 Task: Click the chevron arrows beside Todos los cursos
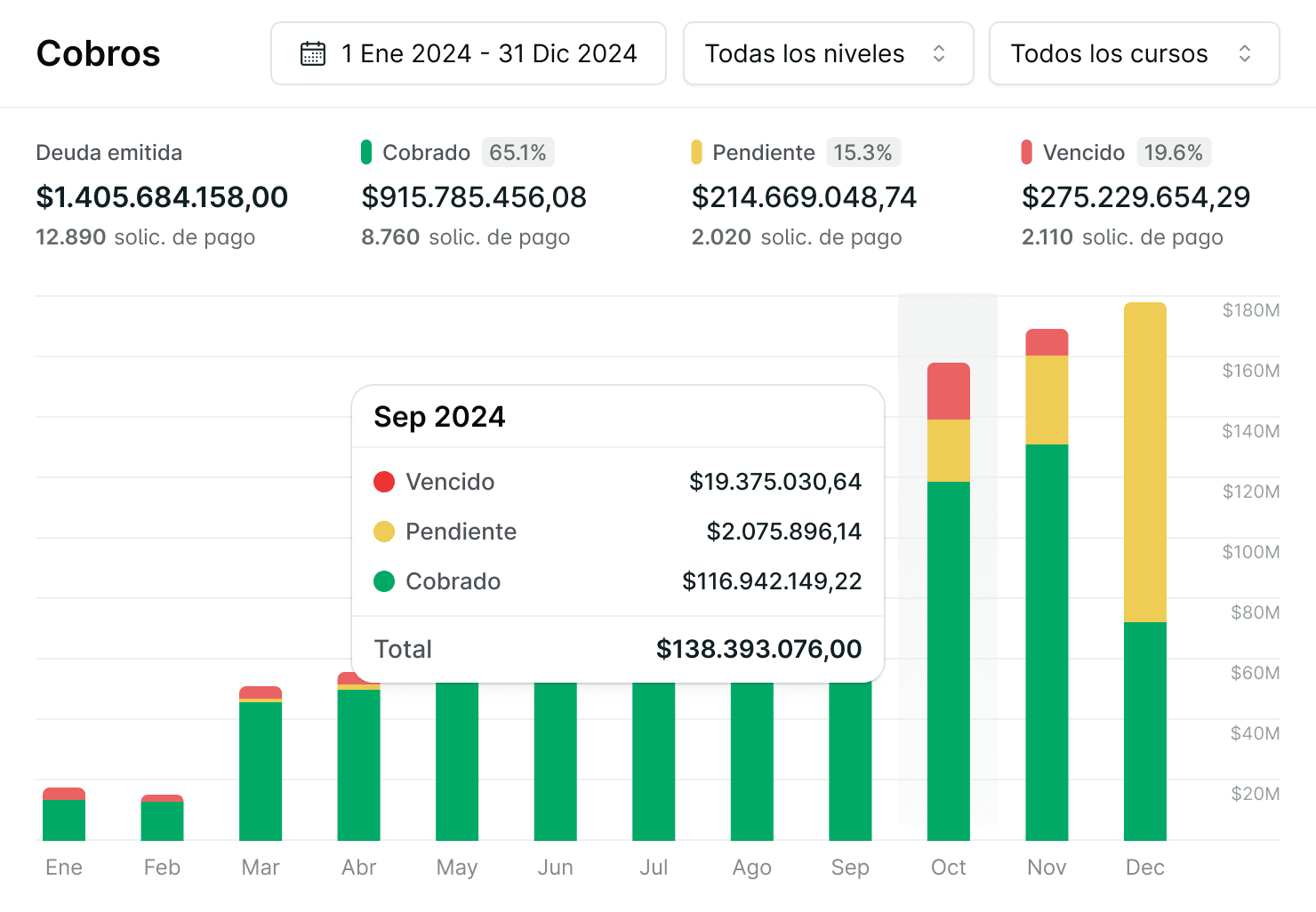point(1245,54)
